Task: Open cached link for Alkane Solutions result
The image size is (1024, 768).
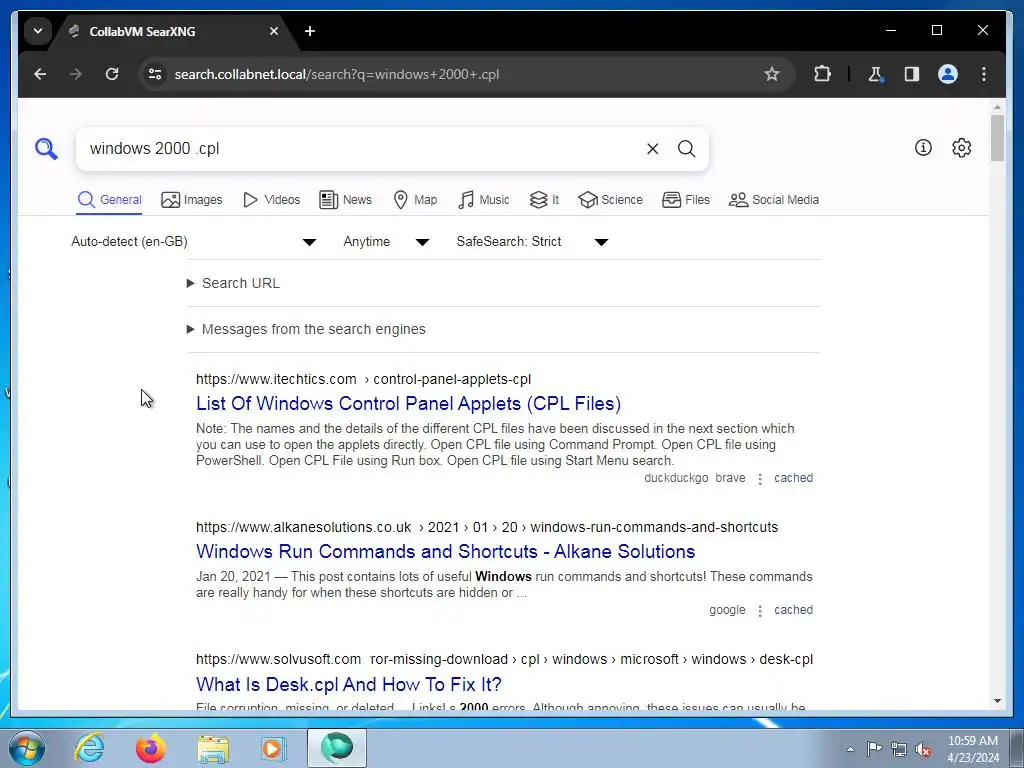Action: point(793,610)
